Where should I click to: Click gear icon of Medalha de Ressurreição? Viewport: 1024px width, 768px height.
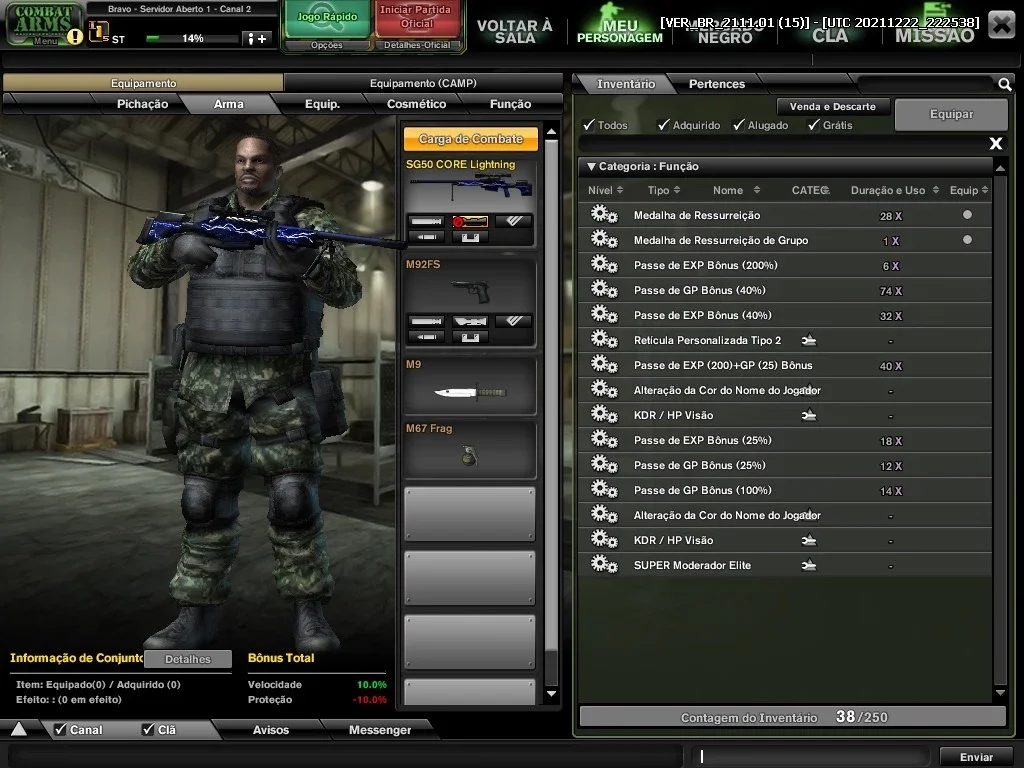point(604,215)
